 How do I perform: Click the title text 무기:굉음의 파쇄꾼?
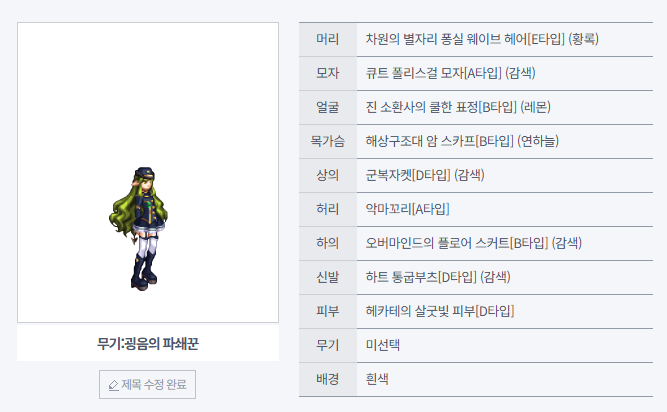(148, 343)
